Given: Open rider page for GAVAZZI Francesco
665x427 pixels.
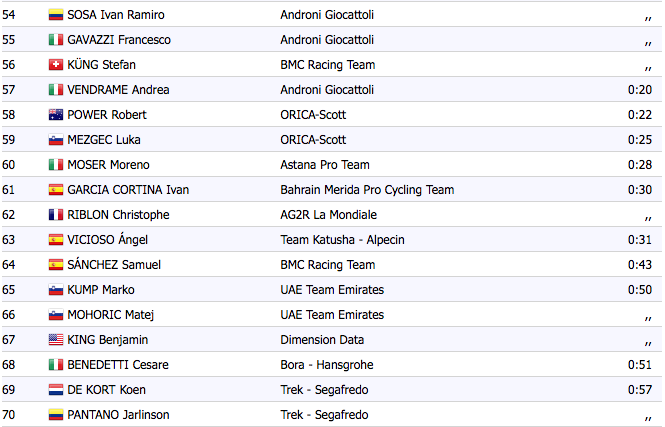Looking at the screenshot, I should point(119,40).
